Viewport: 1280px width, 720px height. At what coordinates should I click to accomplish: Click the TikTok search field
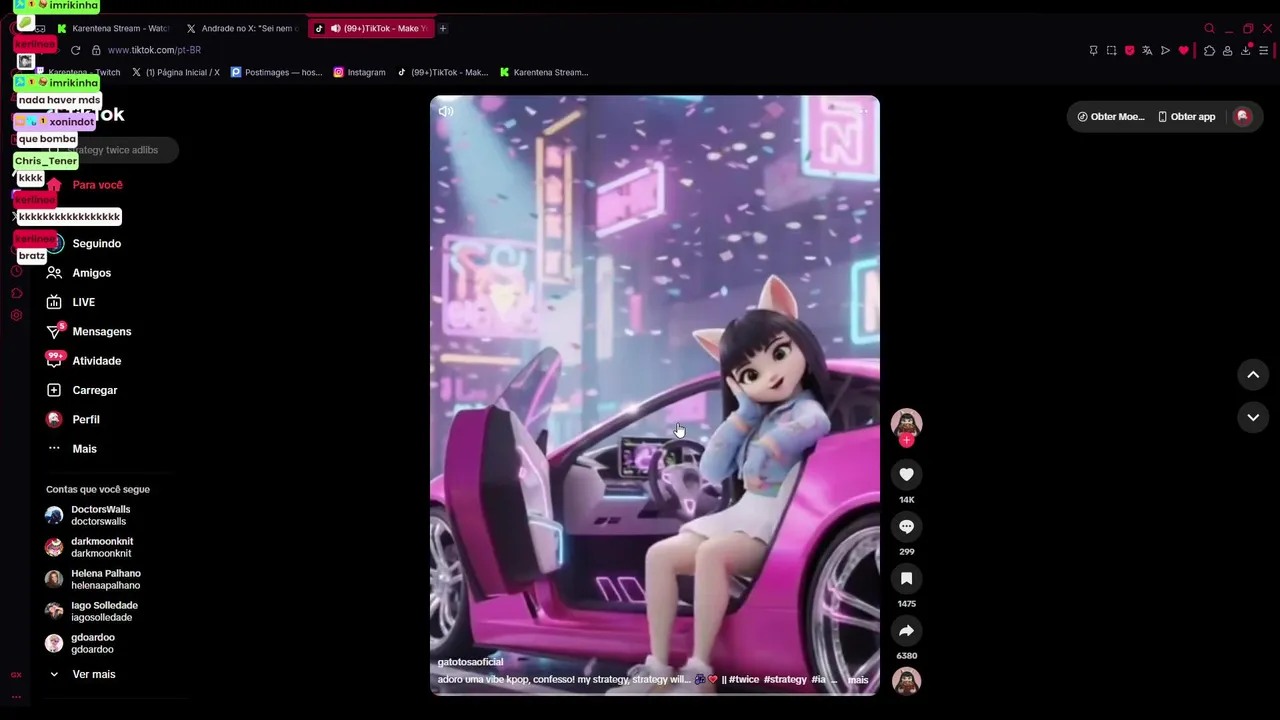(x=112, y=150)
